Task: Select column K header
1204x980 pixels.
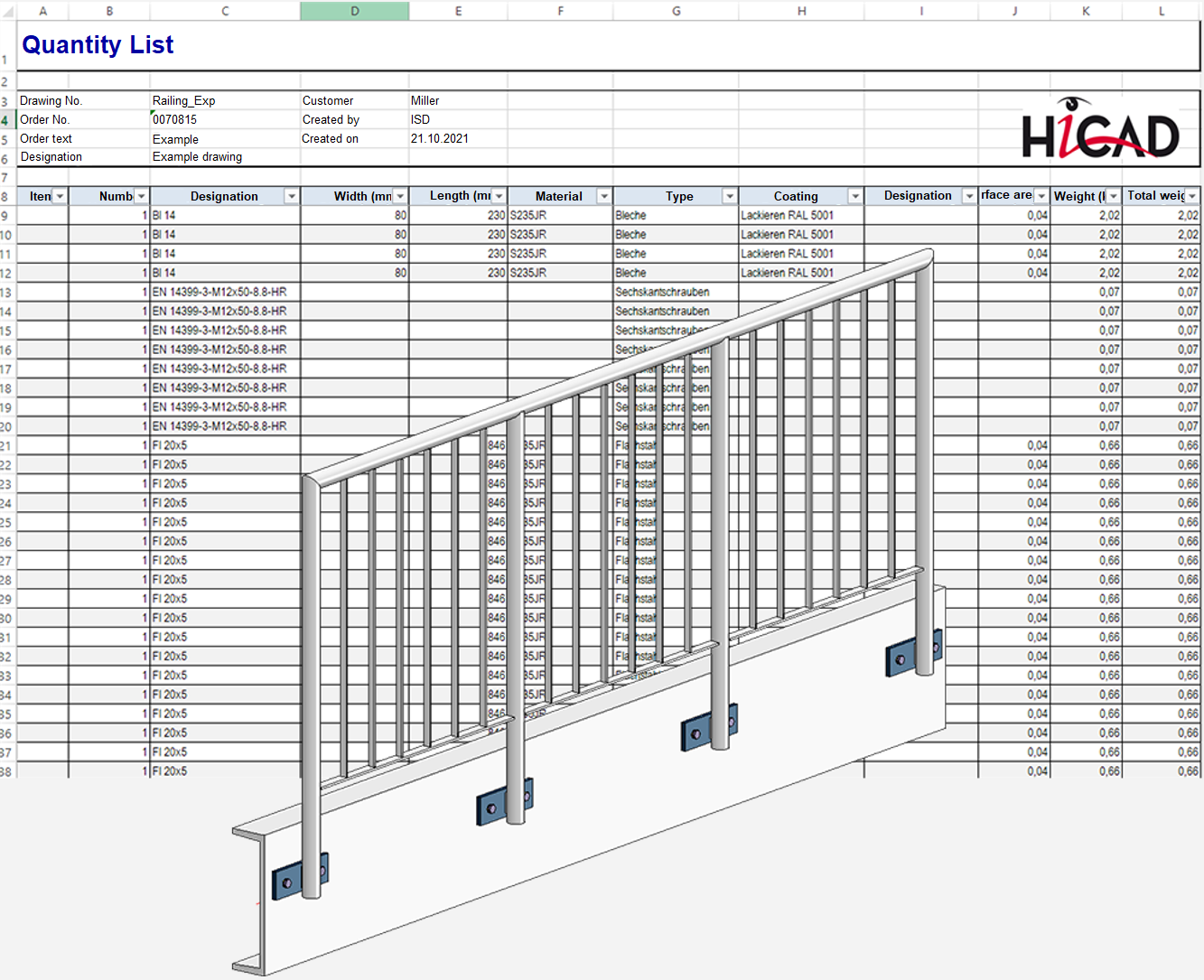Action: [x=1087, y=11]
